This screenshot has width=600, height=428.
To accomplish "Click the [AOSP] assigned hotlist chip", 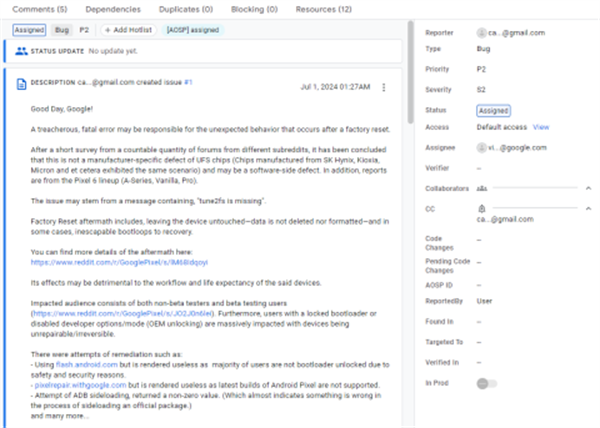I will (x=193, y=30).
